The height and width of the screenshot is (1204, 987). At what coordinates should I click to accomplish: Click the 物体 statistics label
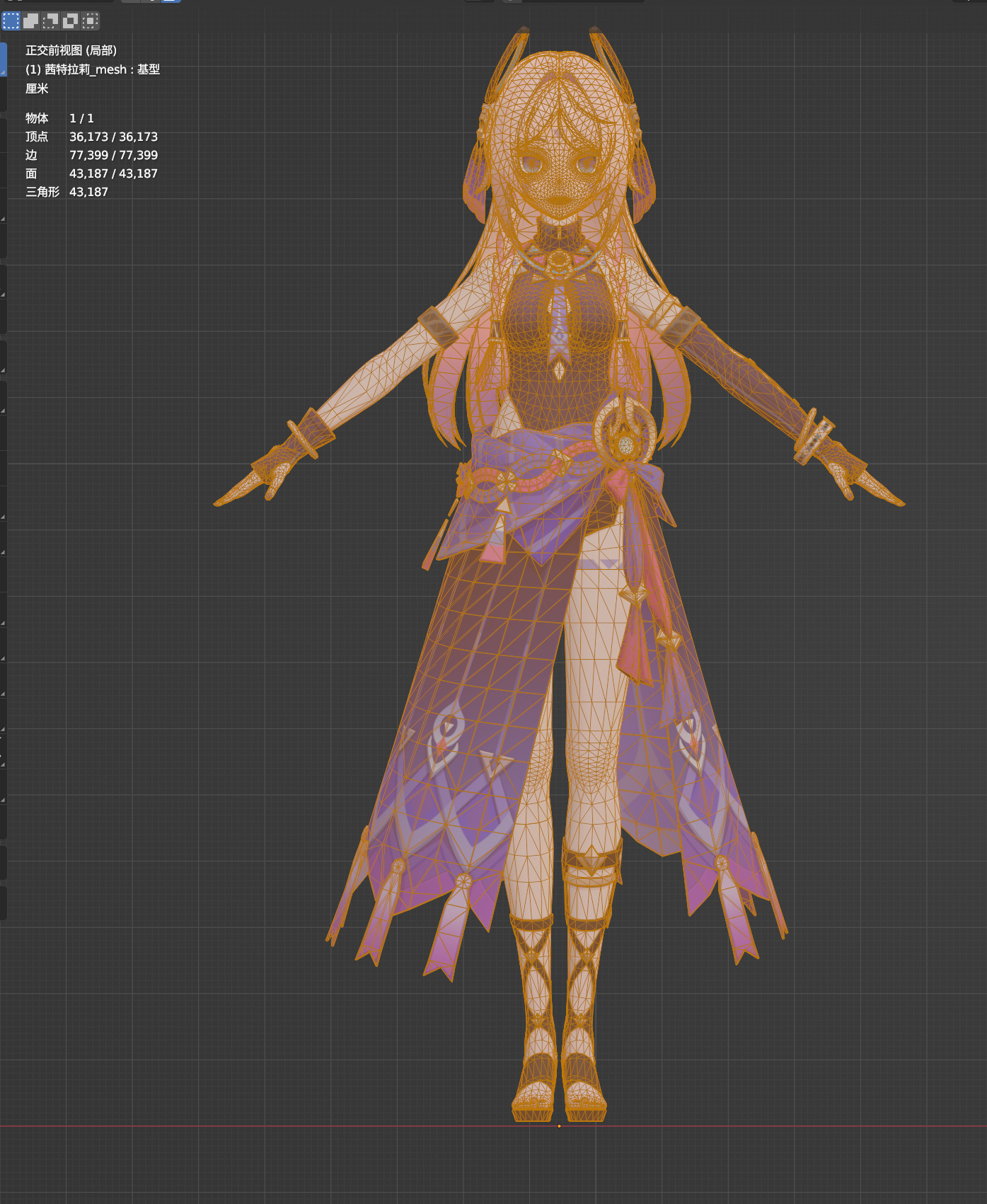point(37,118)
